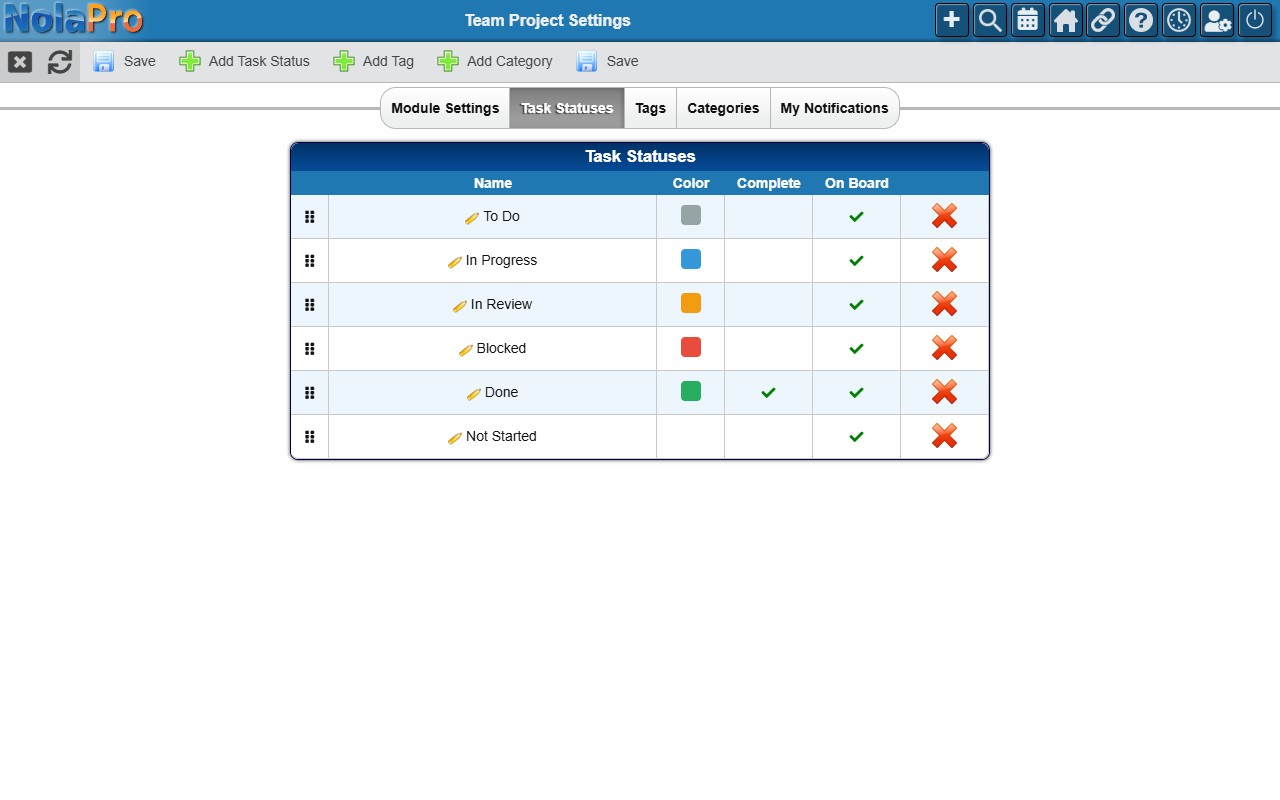The width and height of the screenshot is (1280, 800).
Task: Toggle On Board checkmark for In Review
Action: (856, 305)
